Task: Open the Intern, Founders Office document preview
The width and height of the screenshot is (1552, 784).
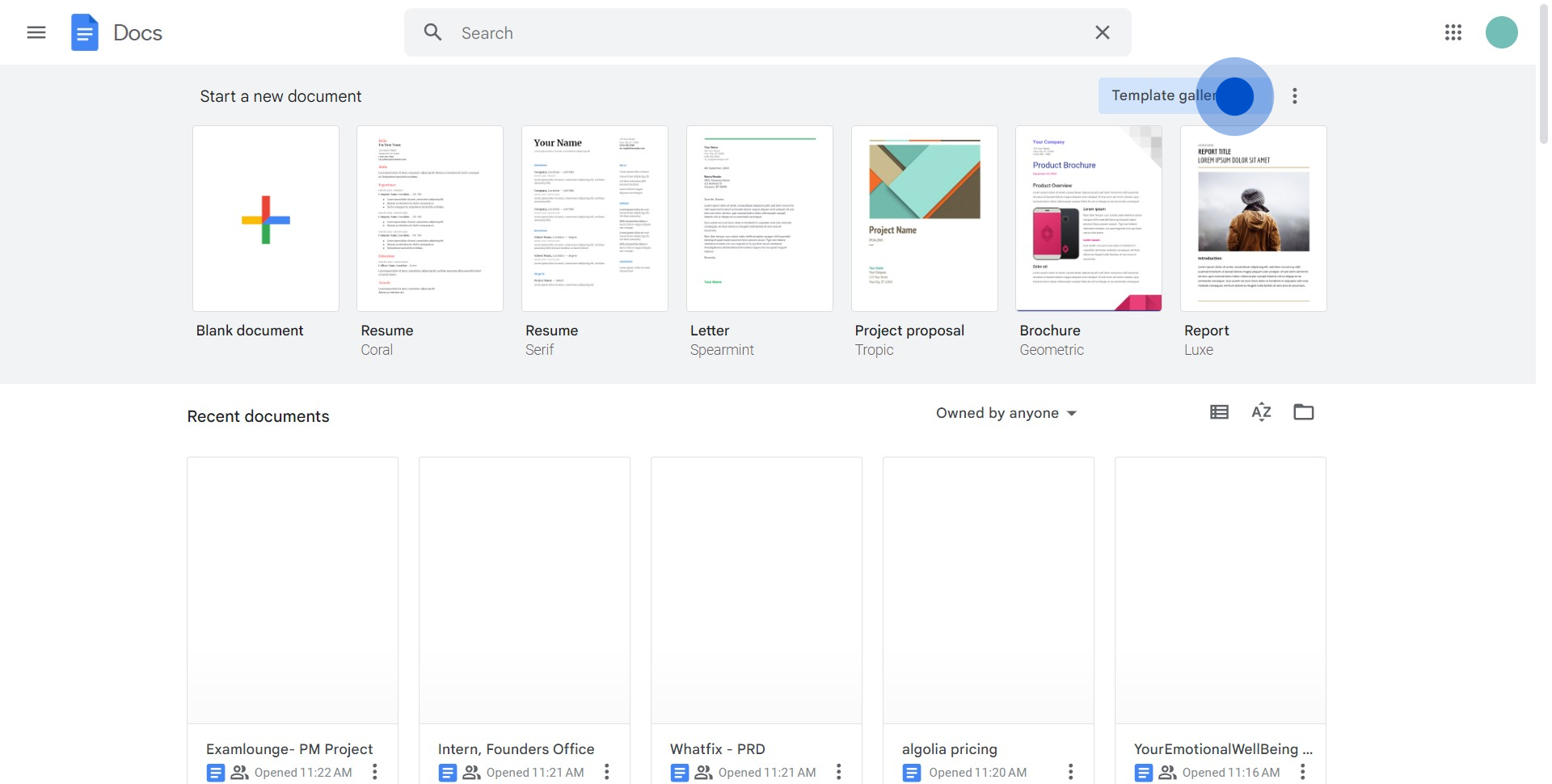Action: pyautogui.click(x=525, y=591)
